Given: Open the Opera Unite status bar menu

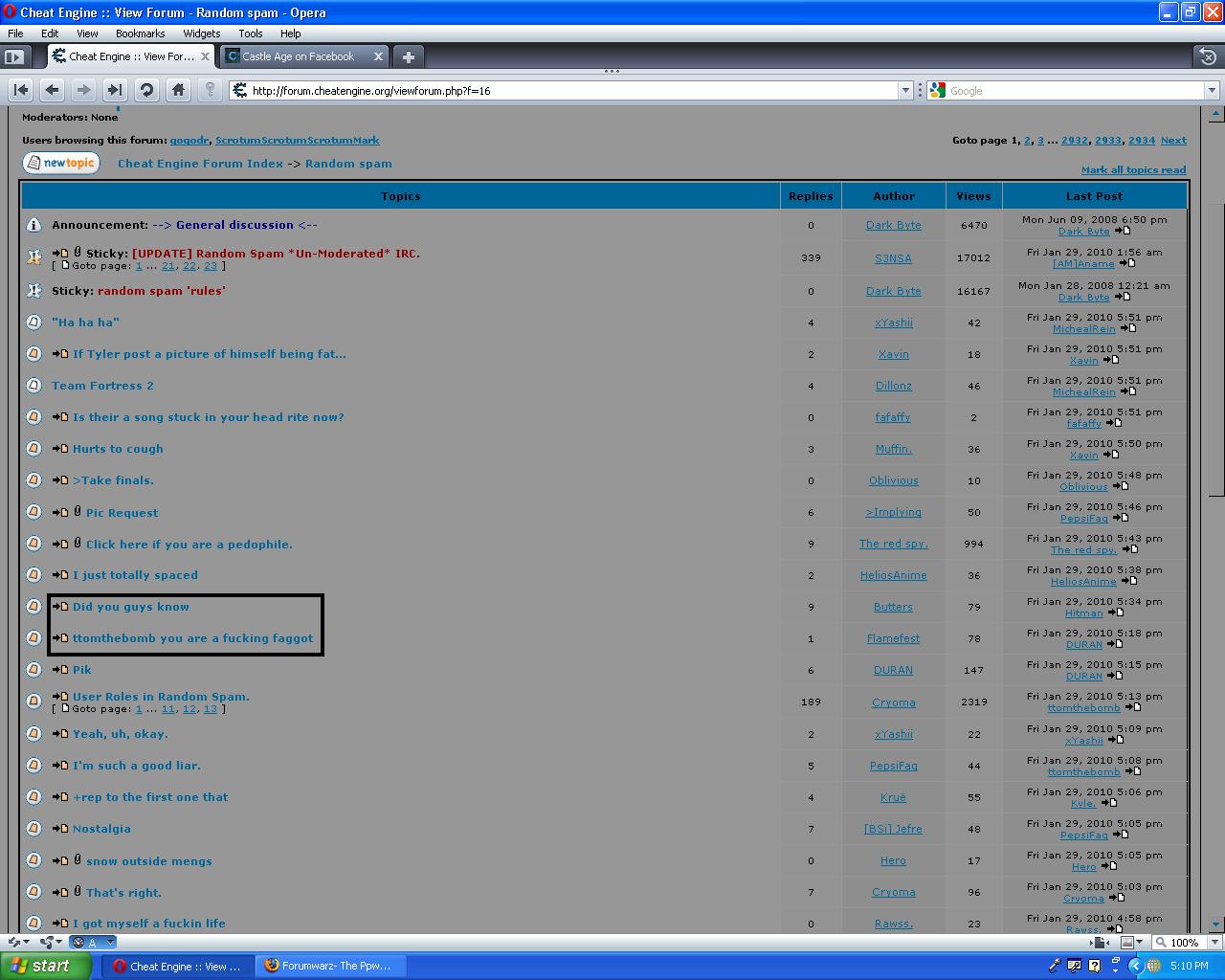Looking at the screenshot, I should pos(51,943).
